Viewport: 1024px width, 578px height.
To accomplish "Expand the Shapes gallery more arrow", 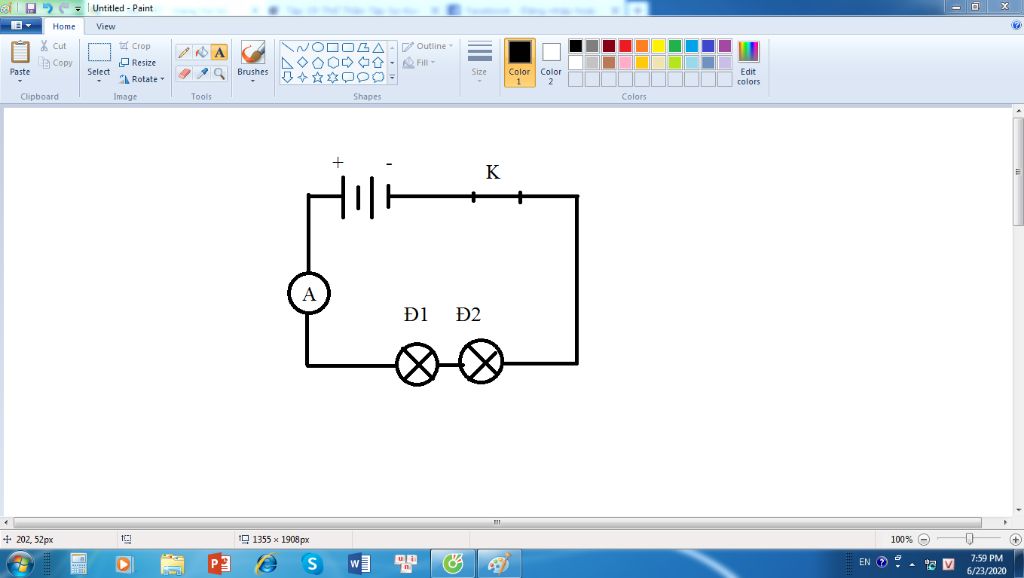I will coord(392,78).
